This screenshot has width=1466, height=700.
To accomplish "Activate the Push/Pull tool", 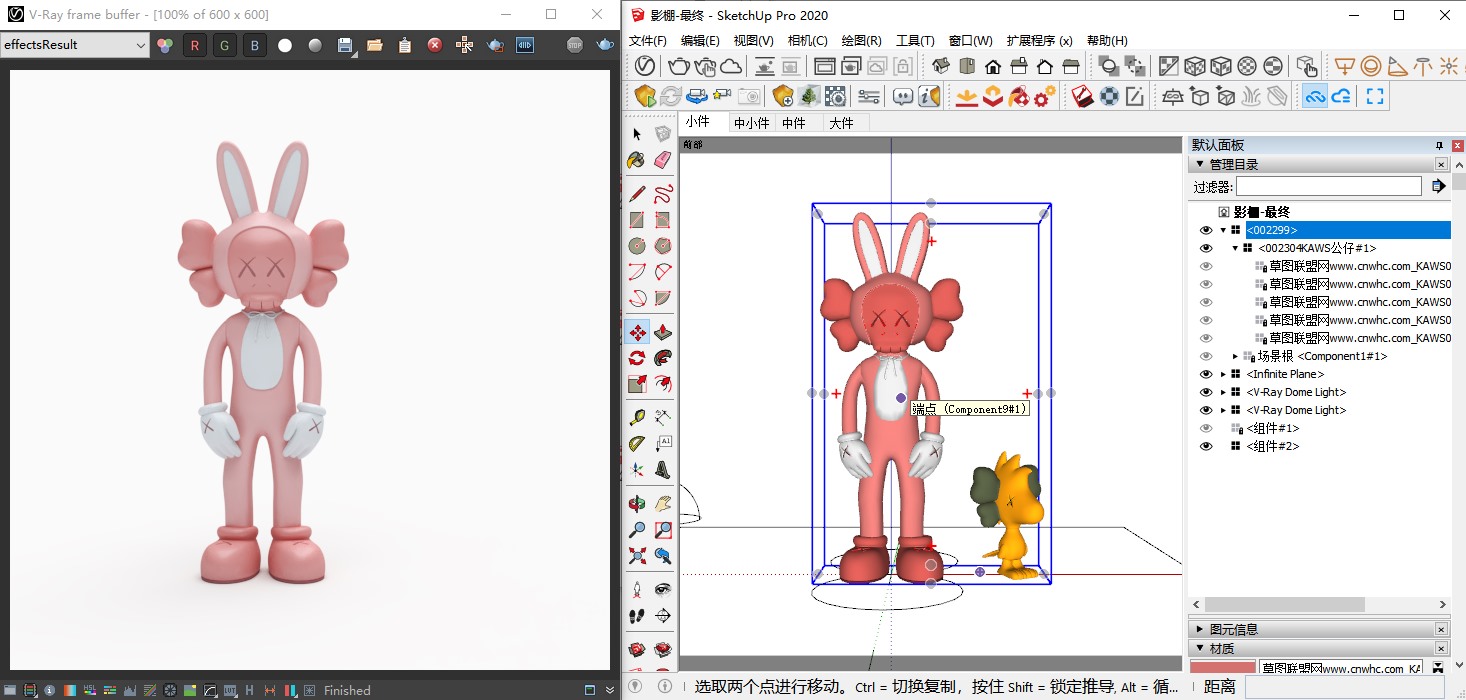I will [x=663, y=332].
